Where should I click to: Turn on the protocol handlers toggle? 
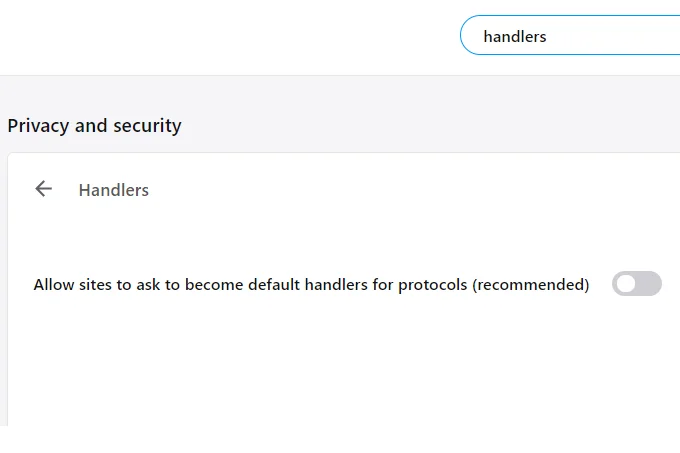click(637, 284)
